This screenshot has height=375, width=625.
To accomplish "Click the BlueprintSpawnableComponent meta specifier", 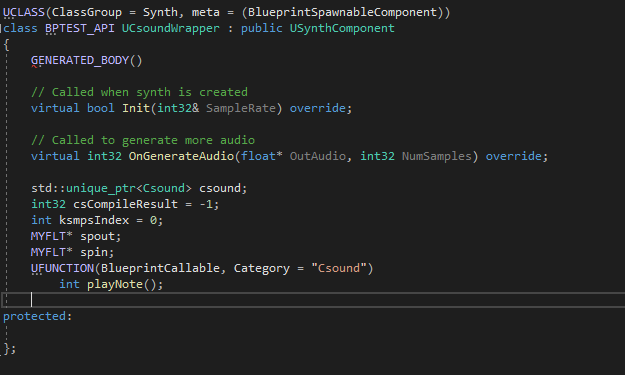I will pyautogui.click(x=342, y=12).
